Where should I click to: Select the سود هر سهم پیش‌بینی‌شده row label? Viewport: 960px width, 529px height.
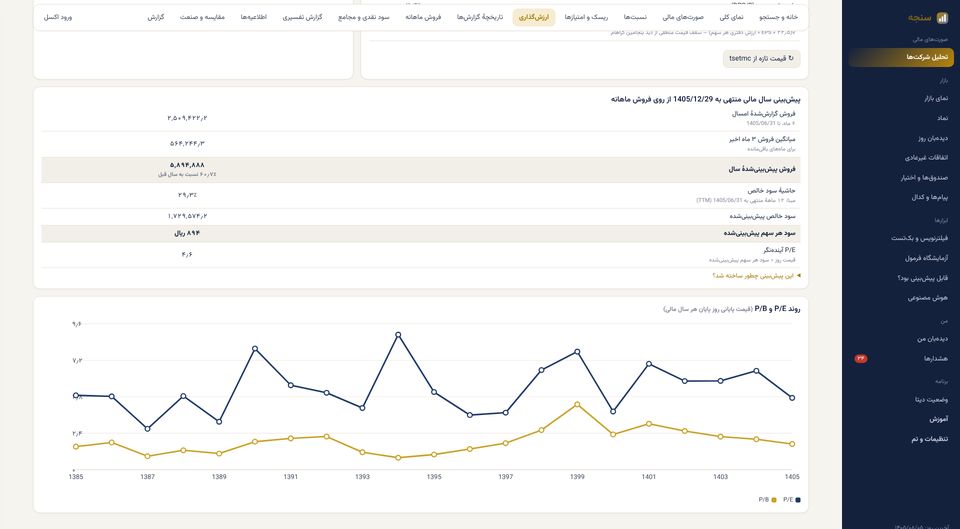(x=759, y=233)
